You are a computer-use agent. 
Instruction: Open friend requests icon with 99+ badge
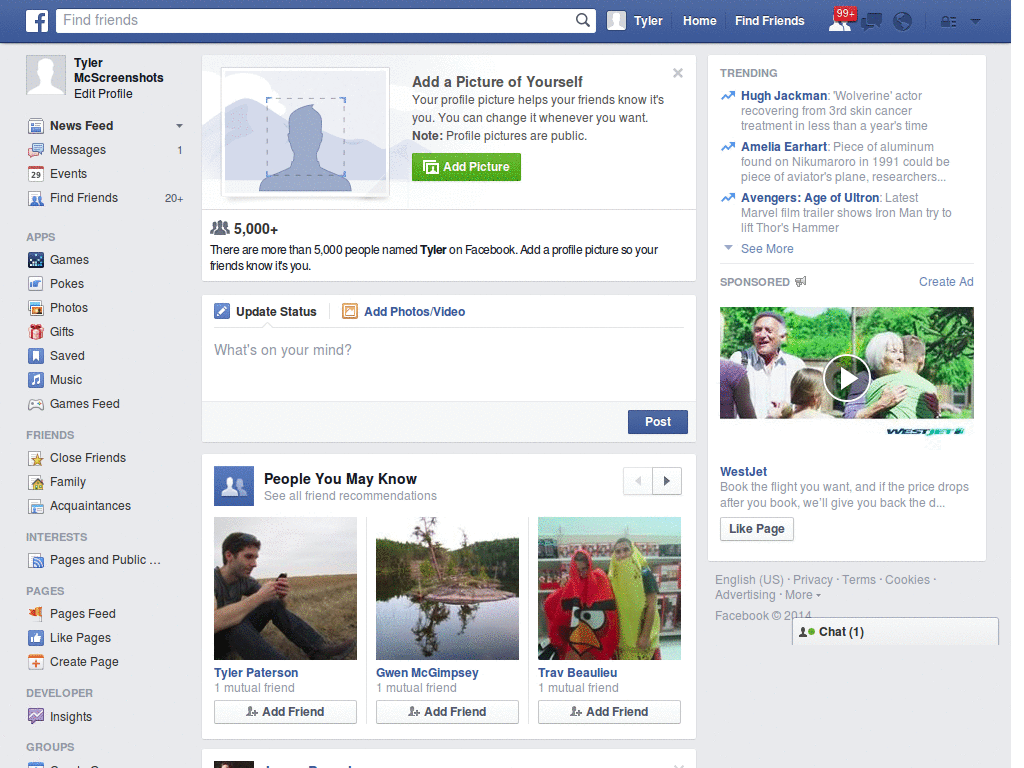coord(840,20)
